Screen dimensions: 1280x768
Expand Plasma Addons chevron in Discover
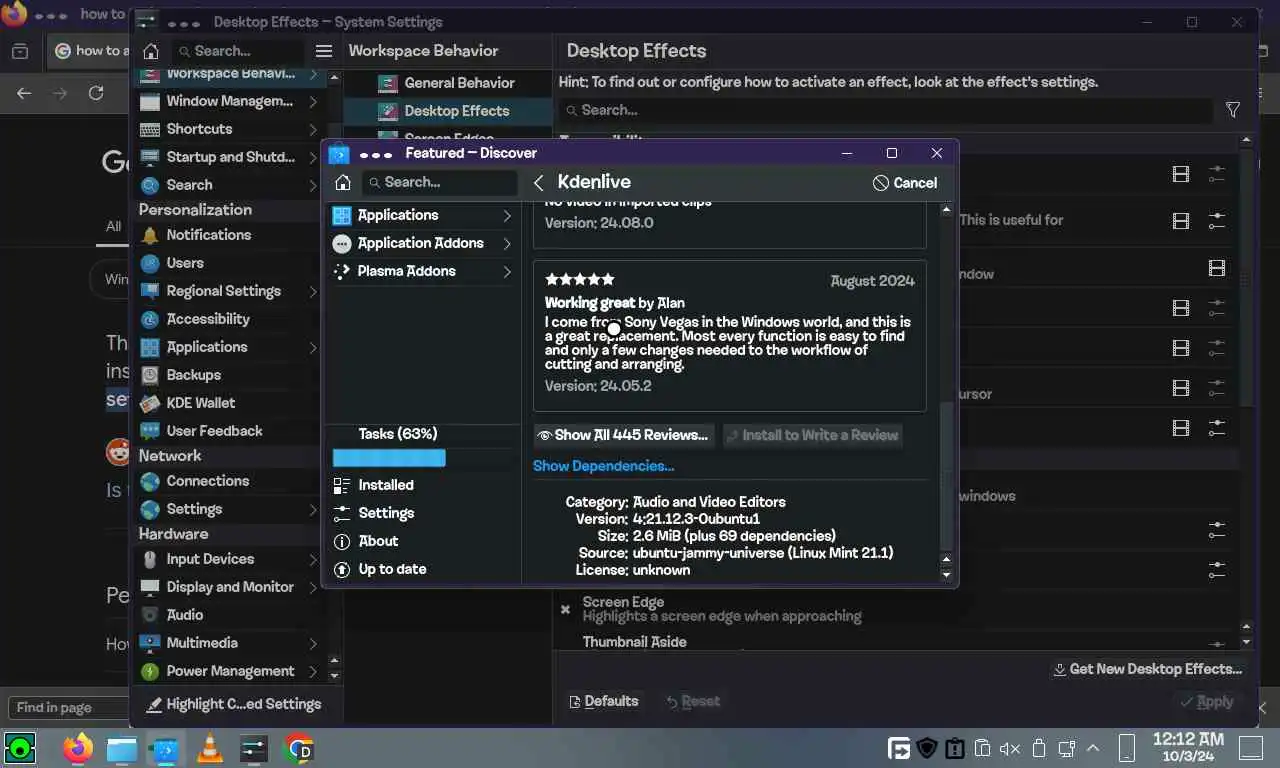(507, 271)
